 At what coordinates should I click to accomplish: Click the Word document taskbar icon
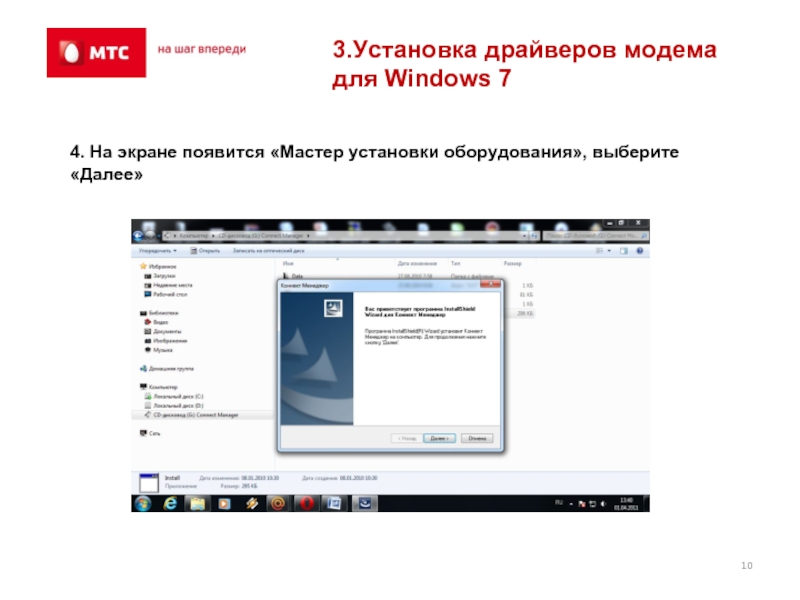(333, 504)
